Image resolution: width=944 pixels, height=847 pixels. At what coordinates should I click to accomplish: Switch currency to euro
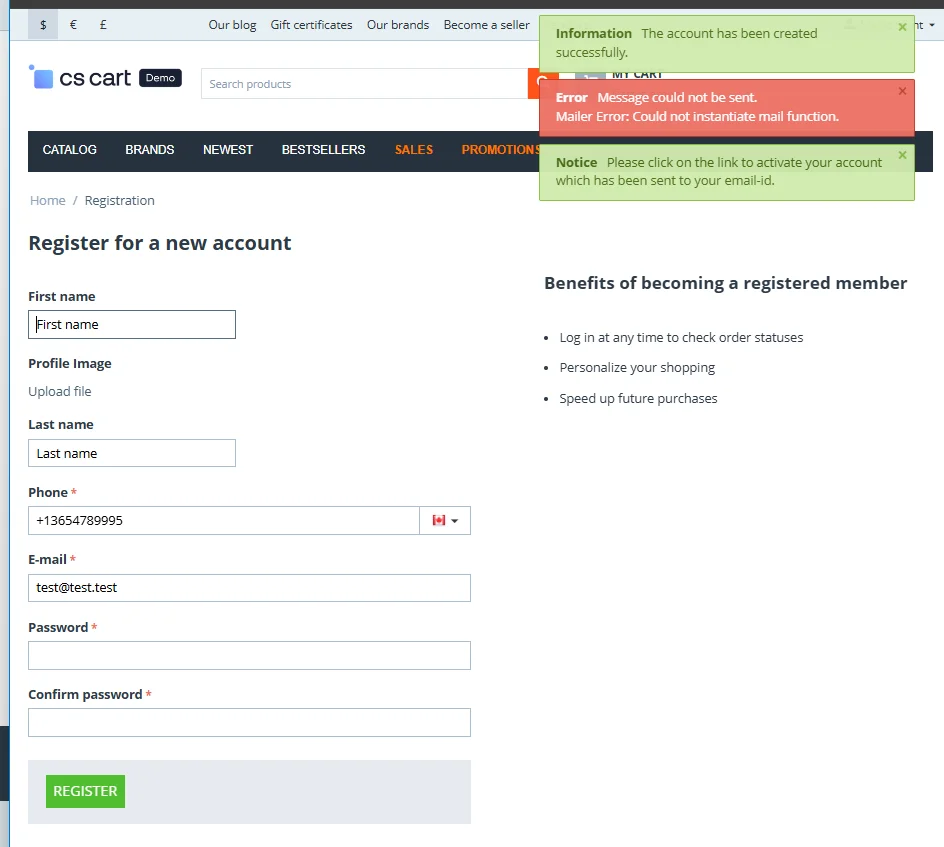point(73,25)
